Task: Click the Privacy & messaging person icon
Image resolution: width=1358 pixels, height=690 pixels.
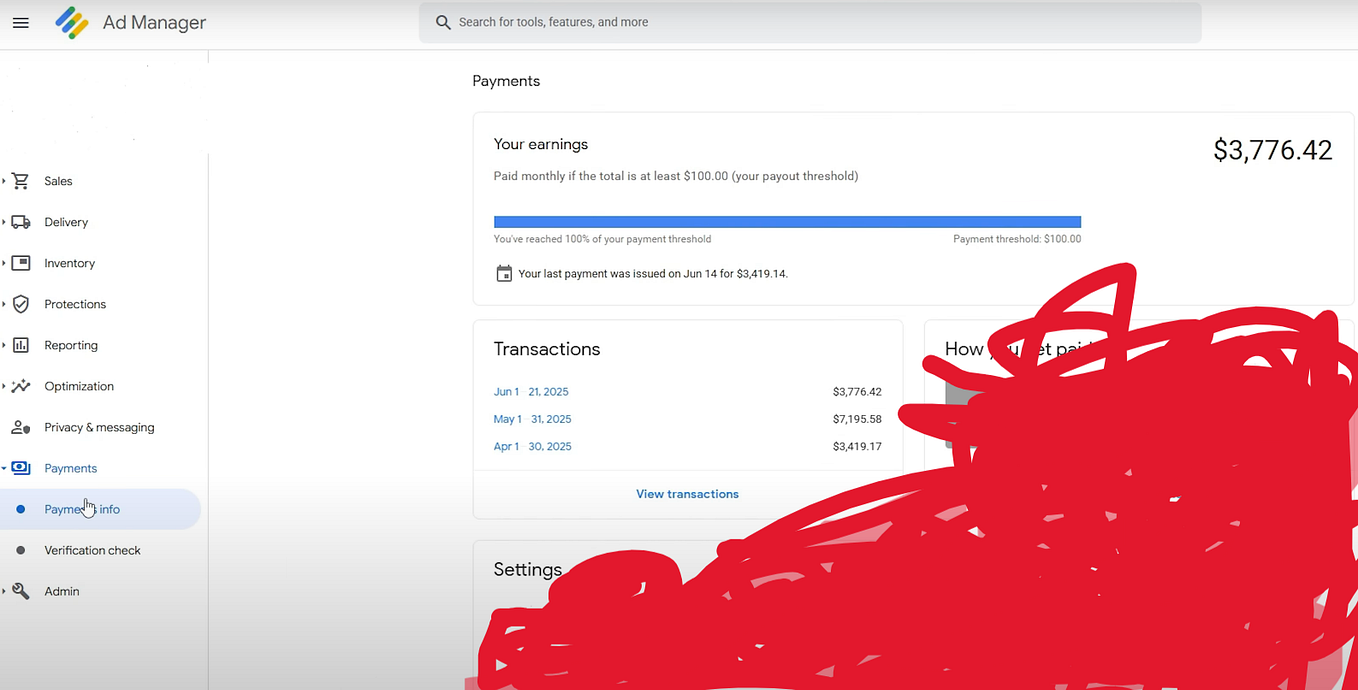Action: pyautogui.click(x=21, y=427)
